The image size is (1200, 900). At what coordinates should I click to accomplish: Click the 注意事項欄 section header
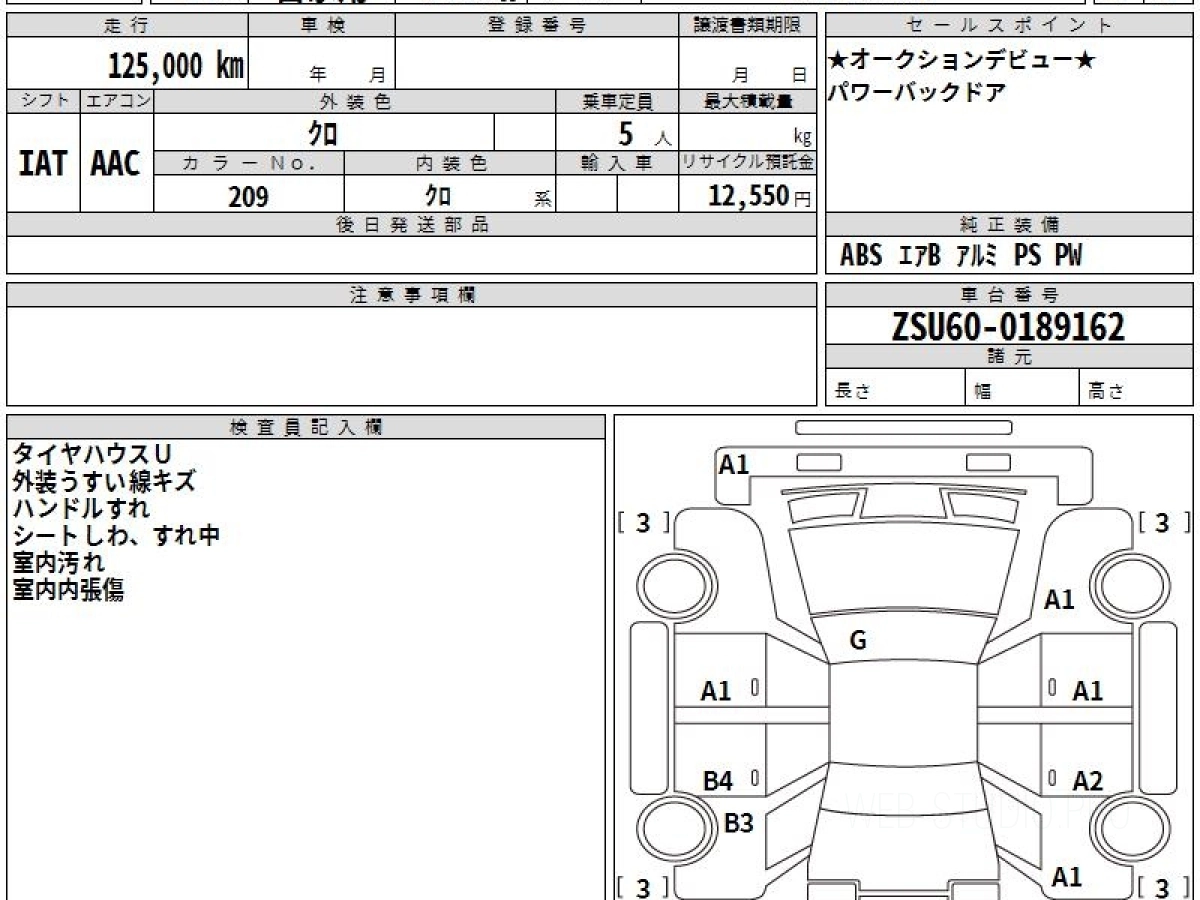[x=412, y=295]
